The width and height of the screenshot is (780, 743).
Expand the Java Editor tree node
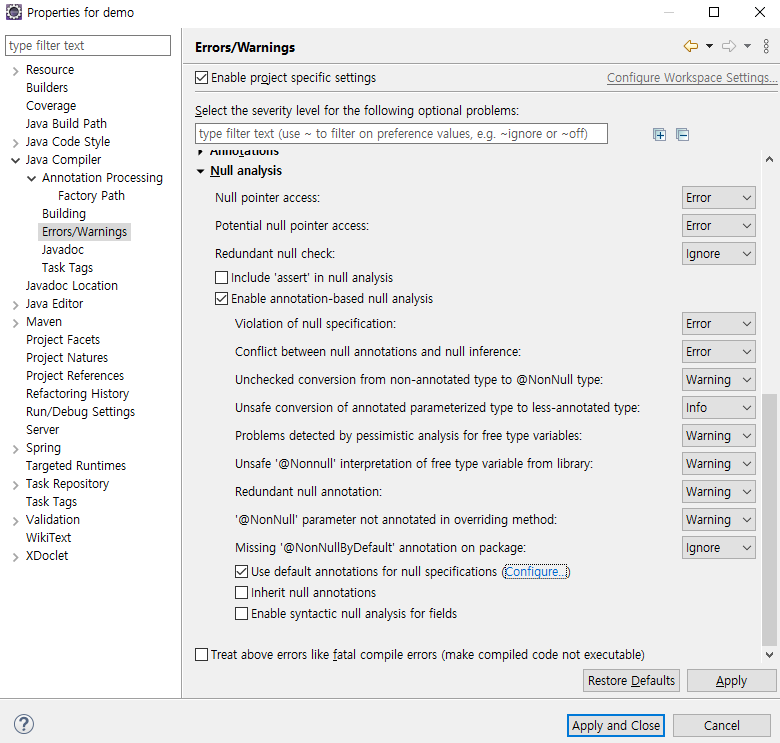15,305
